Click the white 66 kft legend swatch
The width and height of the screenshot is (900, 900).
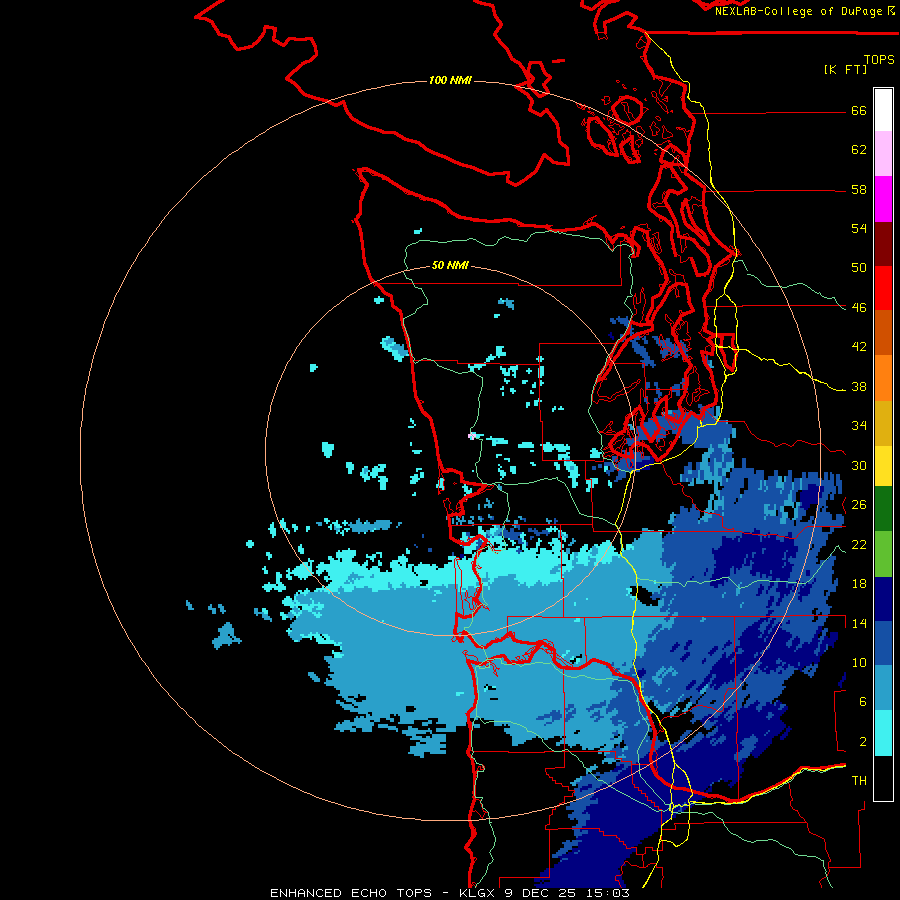tap(883, 110)
